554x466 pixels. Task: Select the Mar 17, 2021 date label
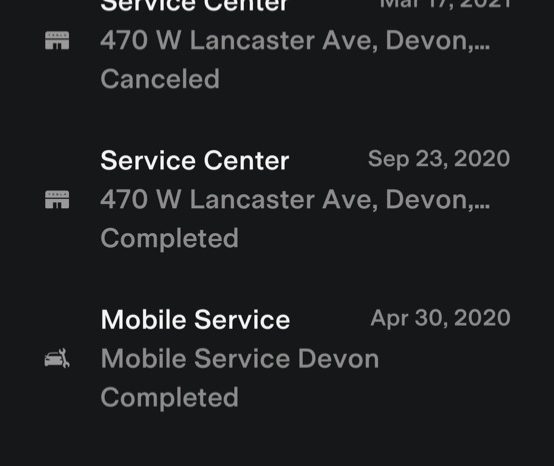point(445,4)
